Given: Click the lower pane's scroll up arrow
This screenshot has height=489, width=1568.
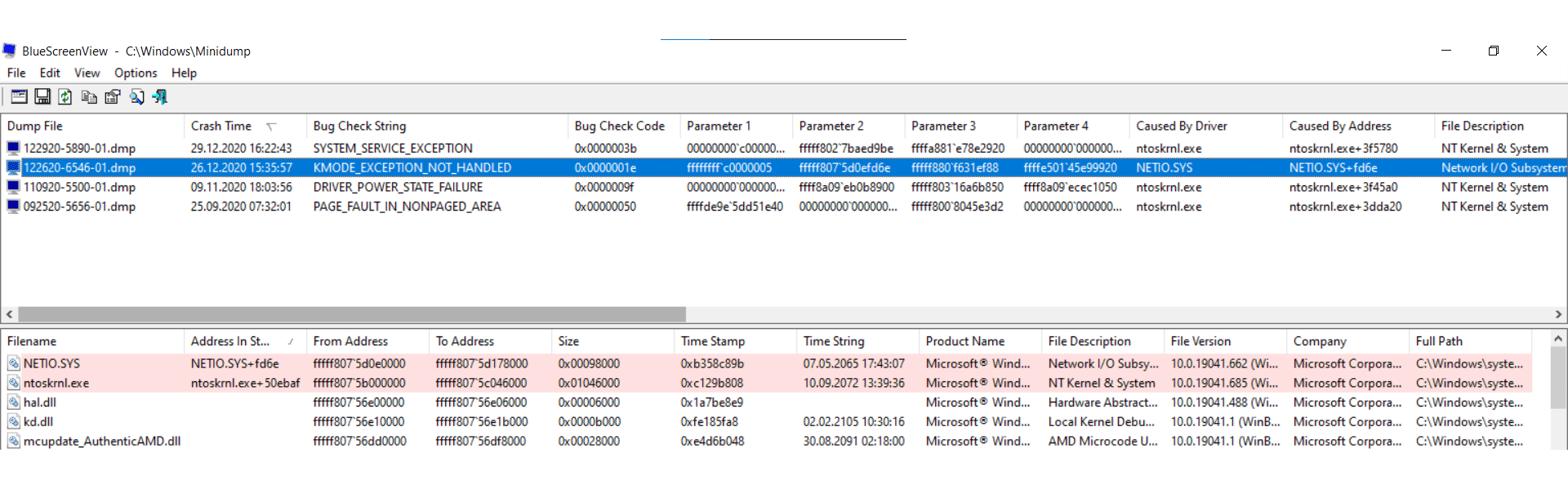Looking at the screenshot, I should (x=1557, y=338).
